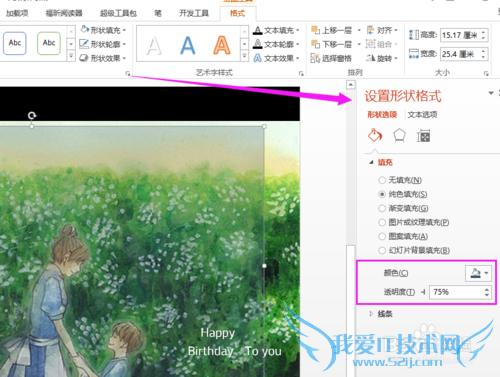Image resolution: width=500 pixels, height=377 pixels.
Task: Open the 上移一层 dropdown arrow
Action: [x=359, y=30]
